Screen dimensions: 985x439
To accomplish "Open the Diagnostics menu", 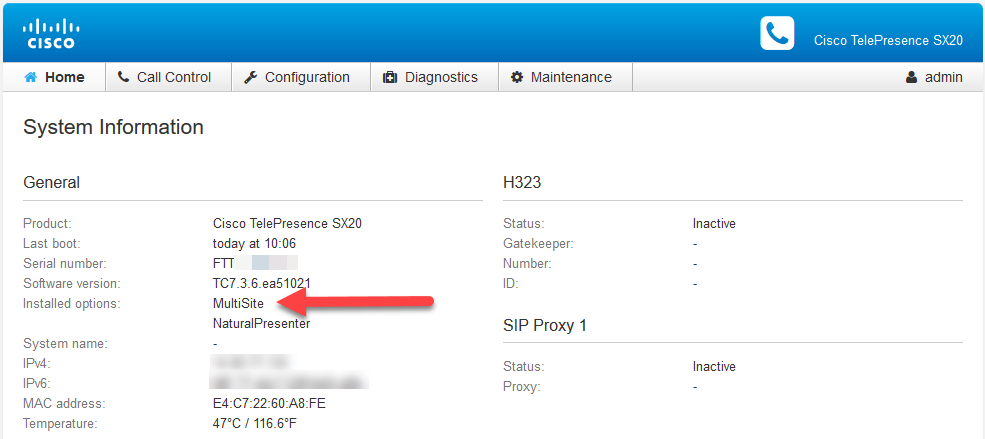I will [435, 77].
